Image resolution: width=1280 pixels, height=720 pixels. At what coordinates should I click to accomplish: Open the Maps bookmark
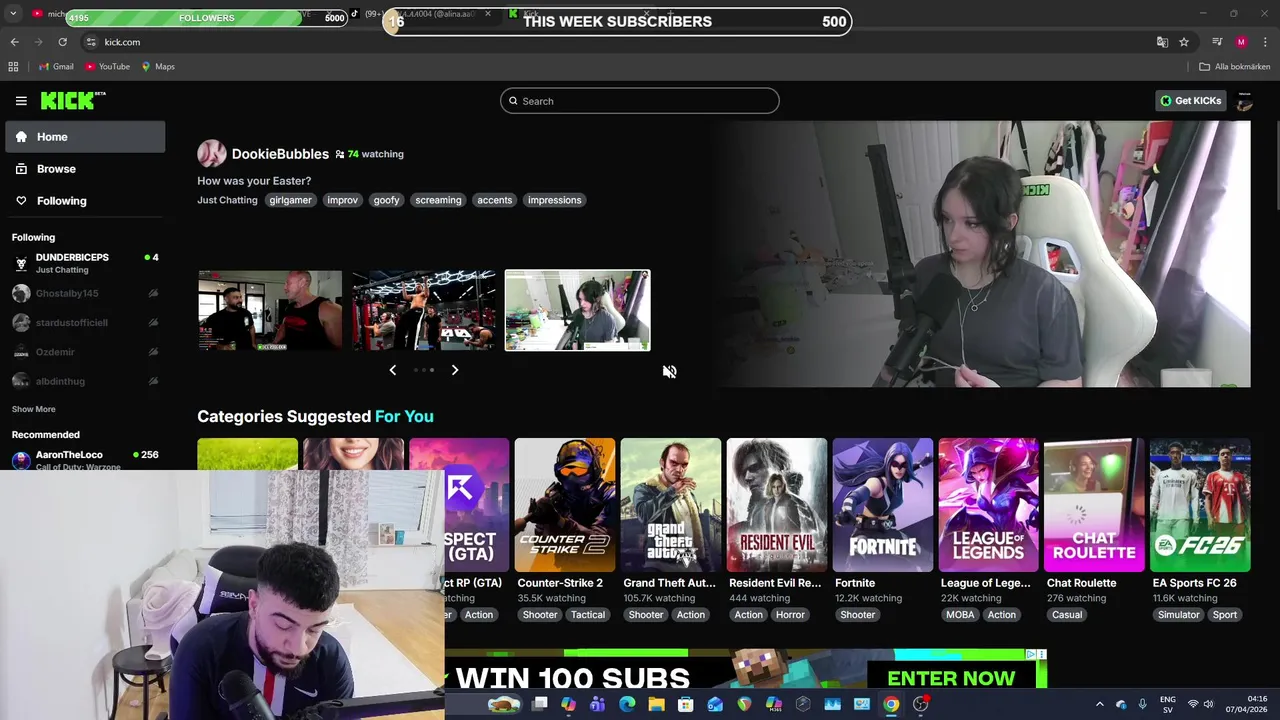click(x=158, y=67)
